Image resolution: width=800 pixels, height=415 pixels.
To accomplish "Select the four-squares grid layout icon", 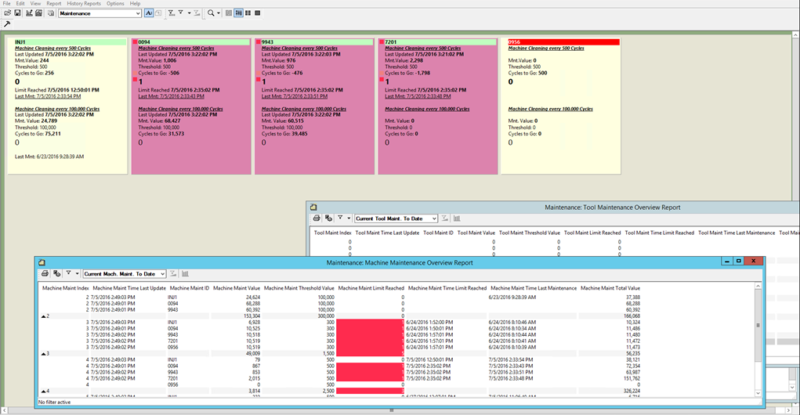I will click(x=248, y=13).
